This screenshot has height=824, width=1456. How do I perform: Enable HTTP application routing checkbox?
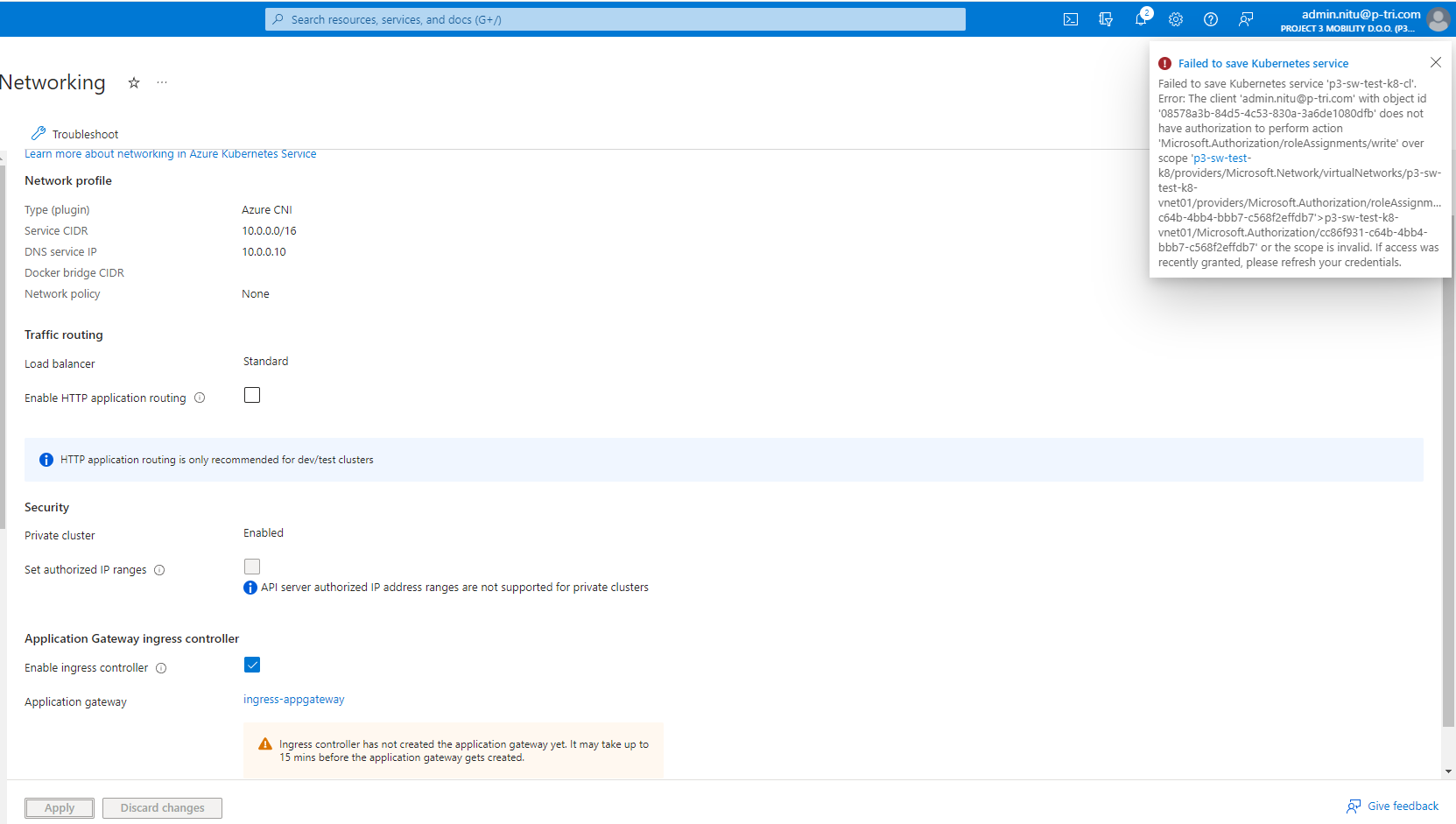click(252, 395)
